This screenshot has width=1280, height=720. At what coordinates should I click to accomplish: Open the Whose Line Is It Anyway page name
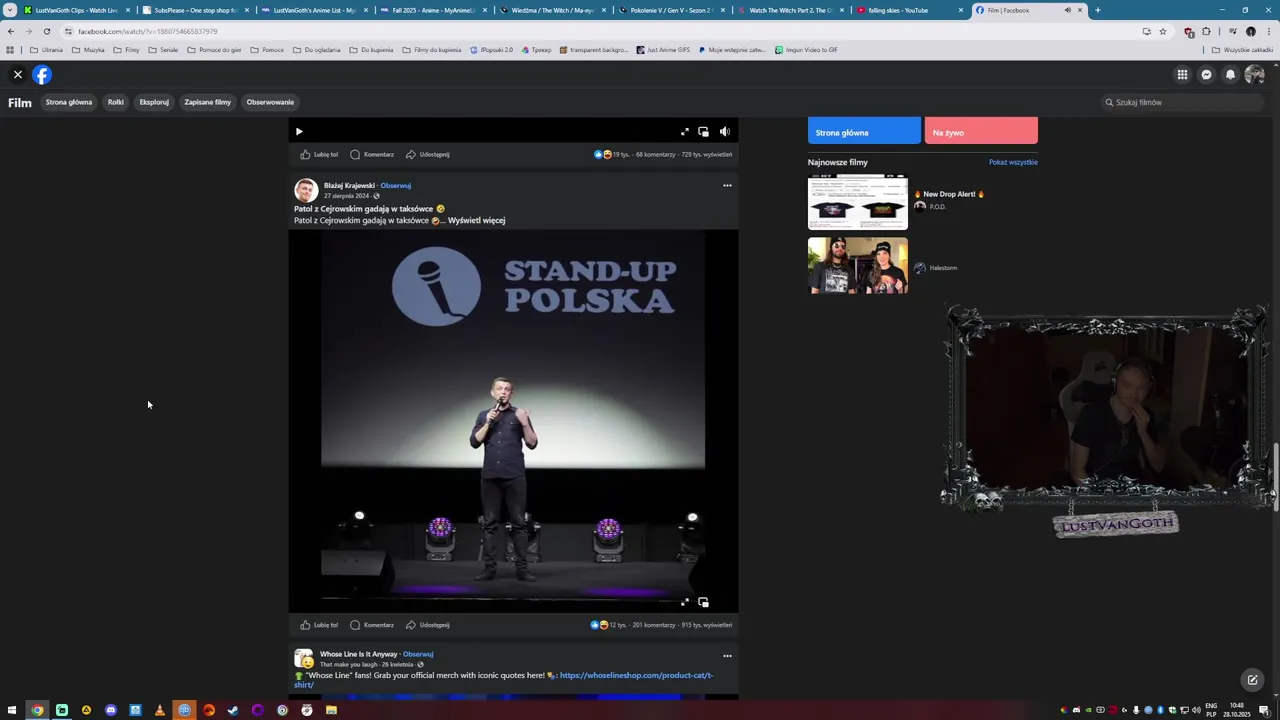click(x=359, y=654)
